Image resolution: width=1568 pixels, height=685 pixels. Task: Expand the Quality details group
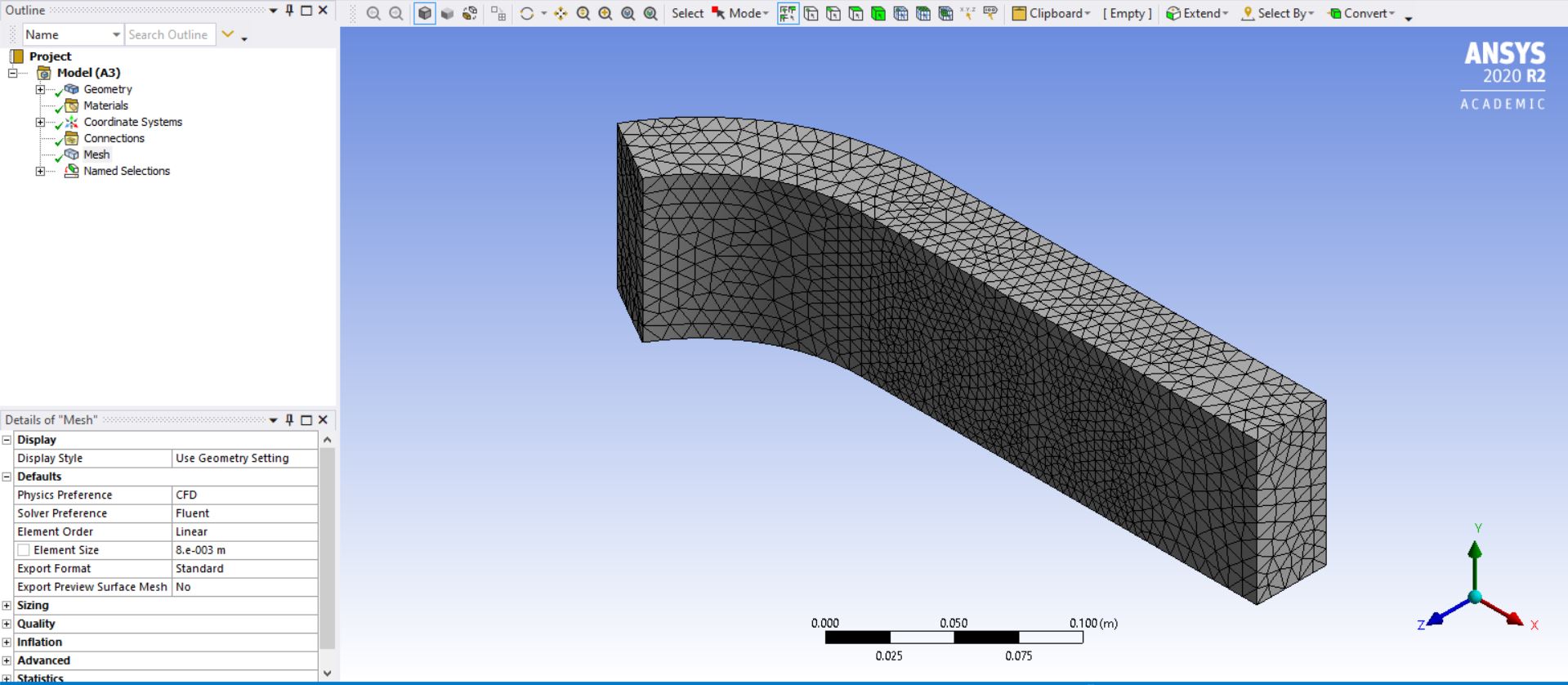coord(7,624)
